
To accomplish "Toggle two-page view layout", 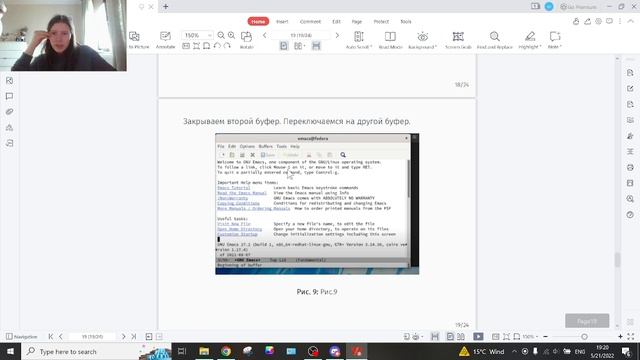I will (x=299, y=46).
